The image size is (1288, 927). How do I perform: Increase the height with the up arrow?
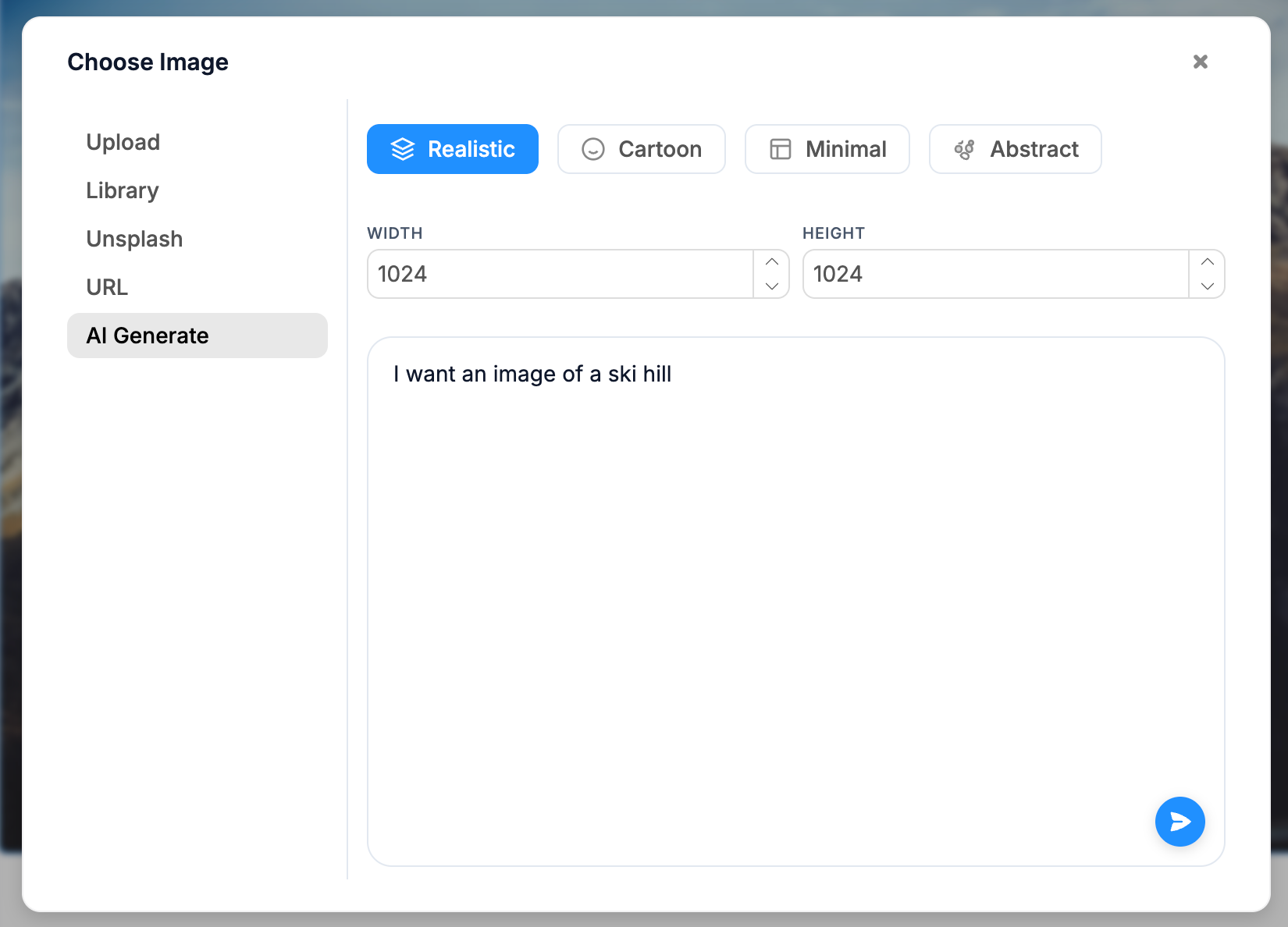[x=1208, y=262]
